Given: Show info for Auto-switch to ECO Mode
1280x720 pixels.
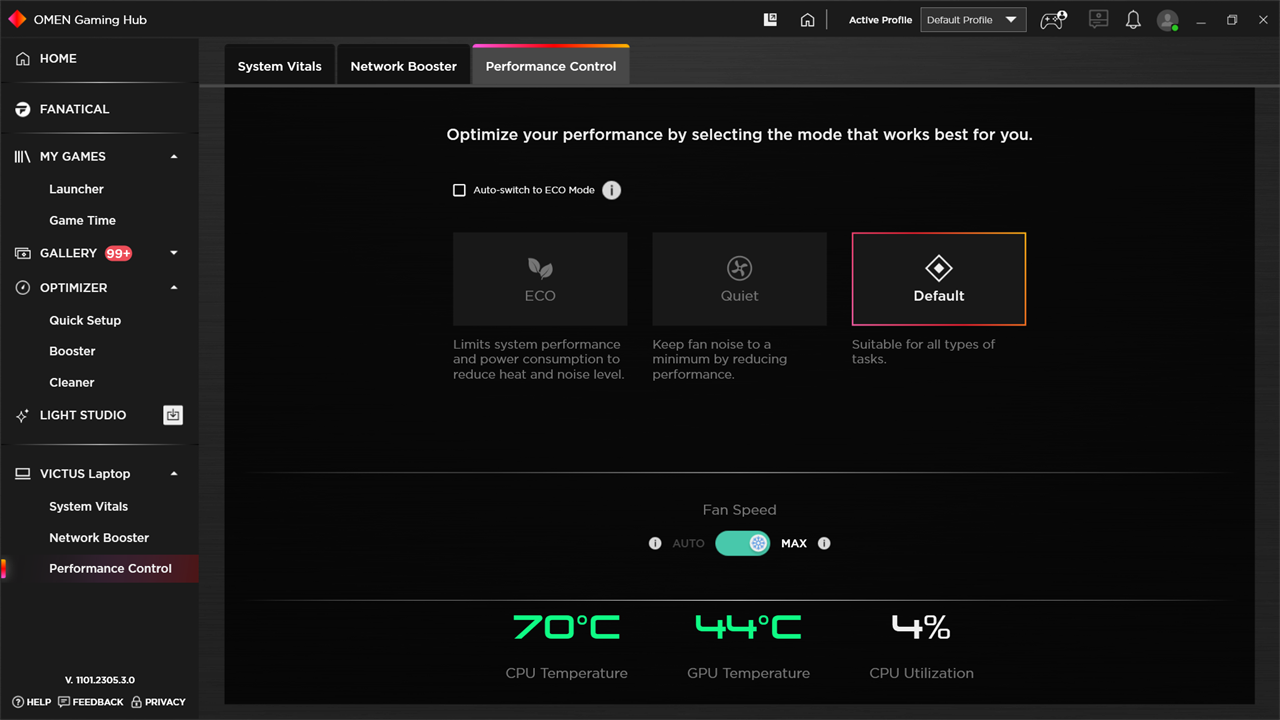Looking at the screenshot, I should pyautogui.click(x=612, y=190).
